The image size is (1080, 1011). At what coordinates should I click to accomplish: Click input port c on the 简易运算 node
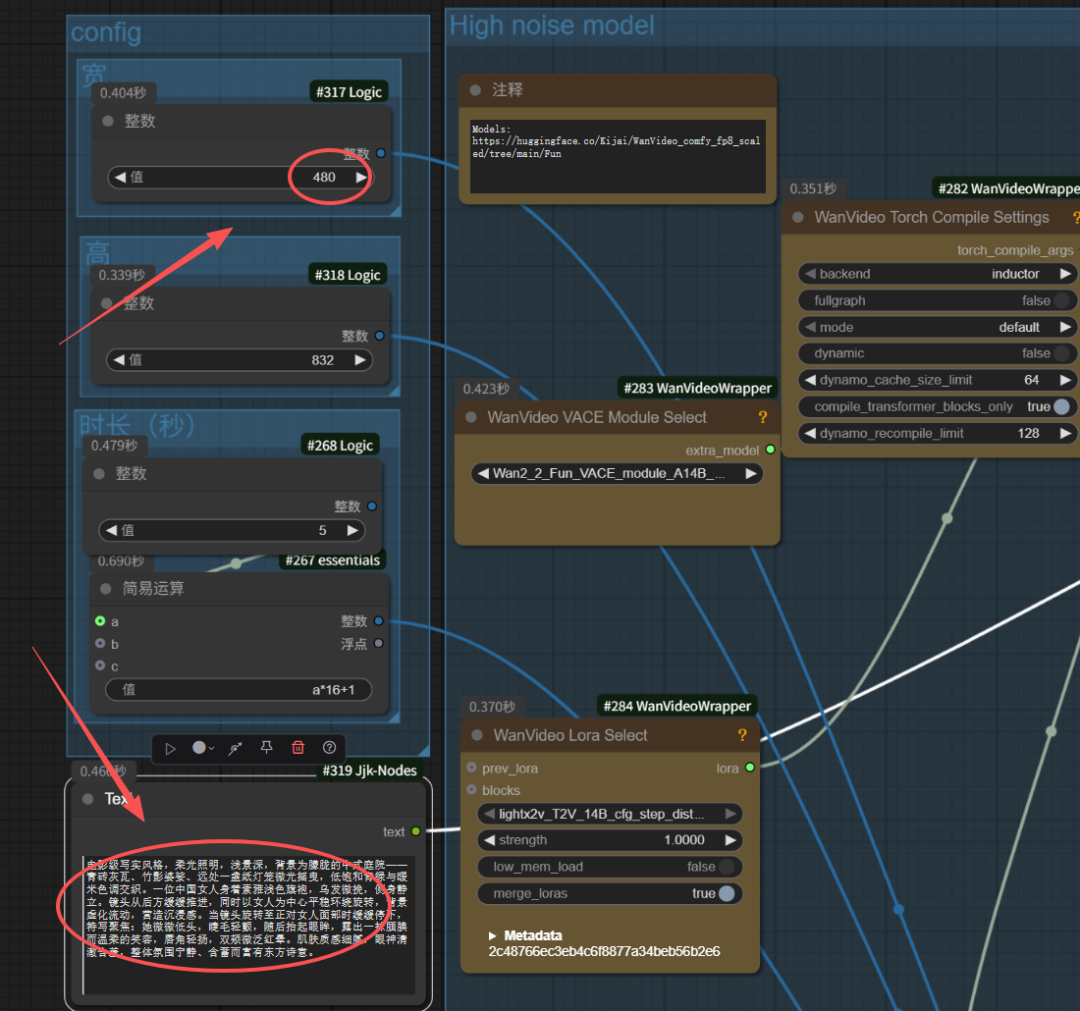coord(100,665)
